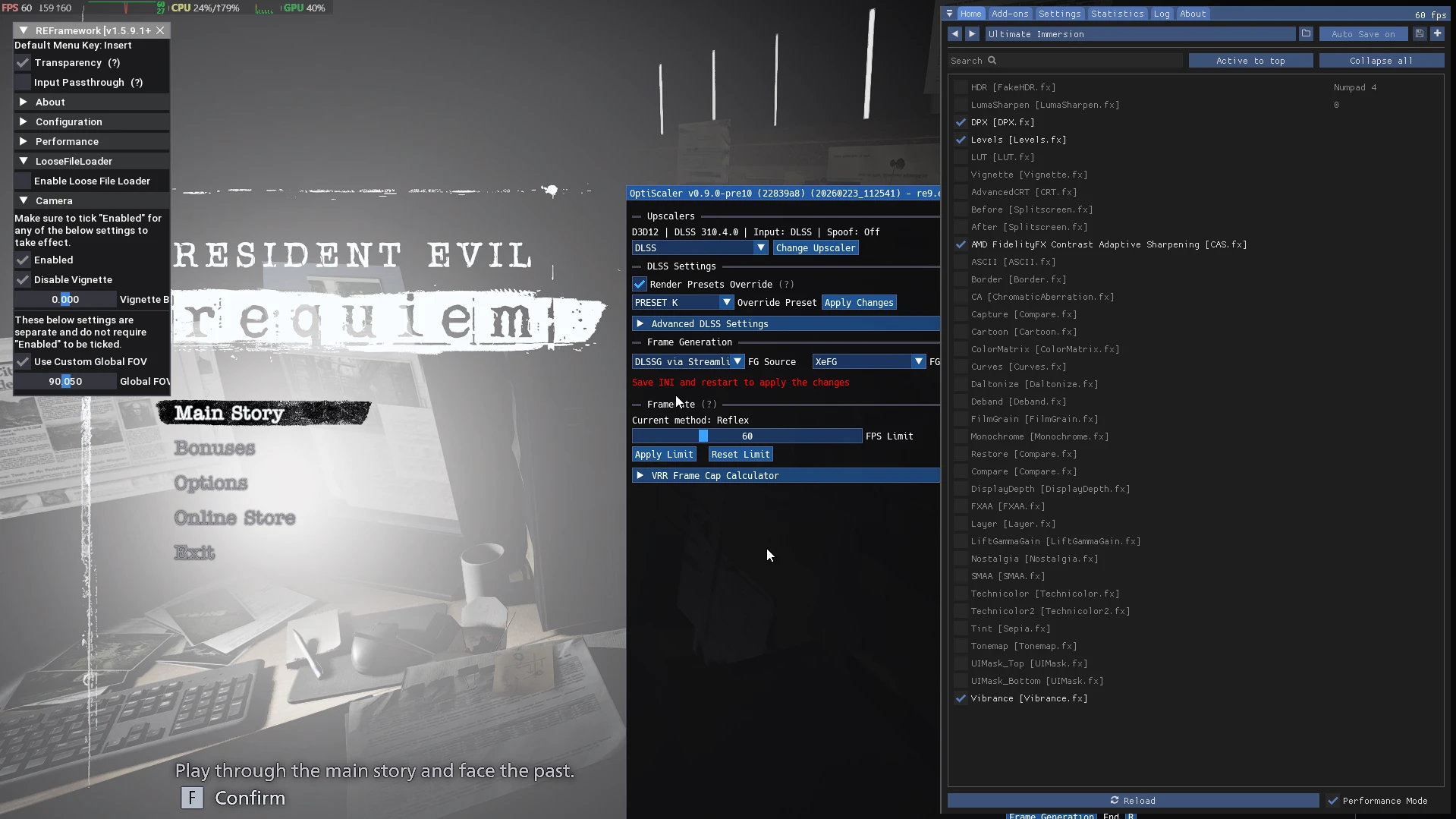Screen dimensions: 1456x819
Task: Click the Vignette Brightness value slider
Action: click(65, 300)
